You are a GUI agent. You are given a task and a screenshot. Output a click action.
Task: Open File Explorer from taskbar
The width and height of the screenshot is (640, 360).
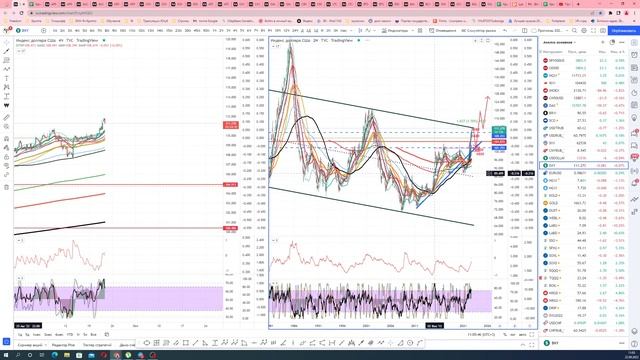coord(67,356)
